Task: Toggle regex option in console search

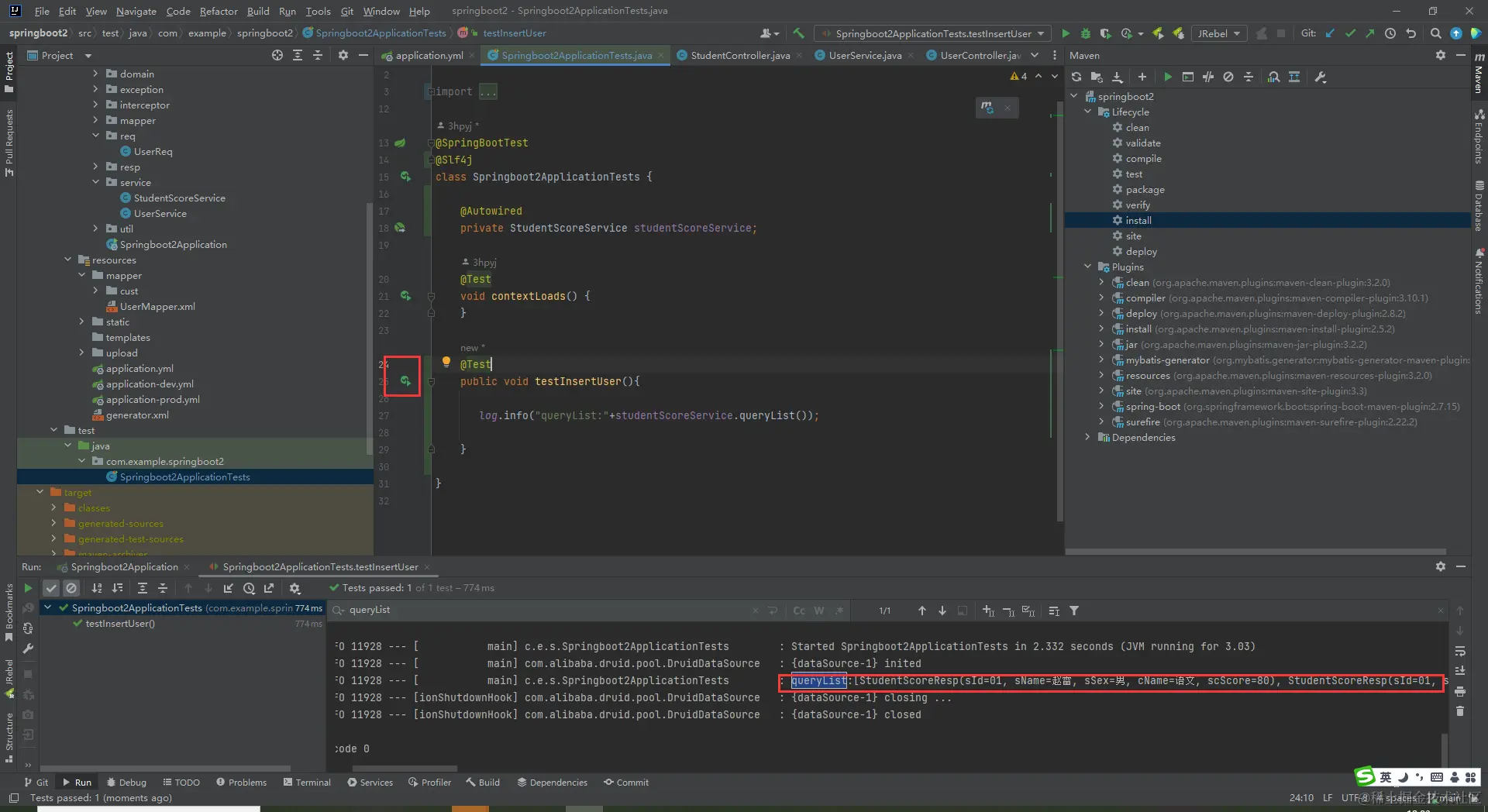Action: tap(839, 611)
